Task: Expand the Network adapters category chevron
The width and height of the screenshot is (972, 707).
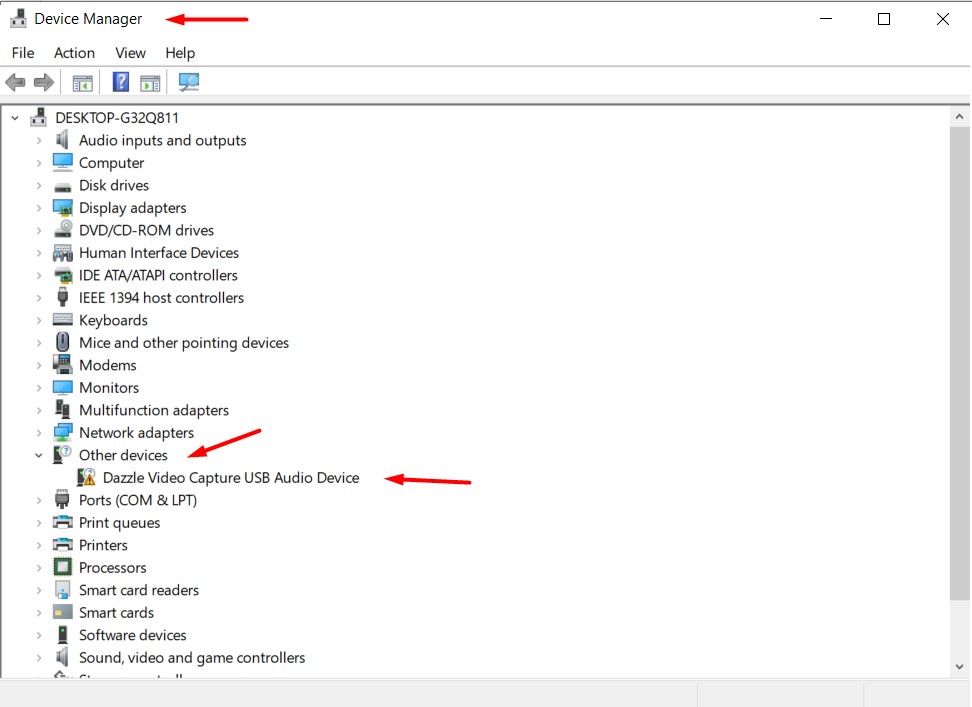Action: click(39, 433)
